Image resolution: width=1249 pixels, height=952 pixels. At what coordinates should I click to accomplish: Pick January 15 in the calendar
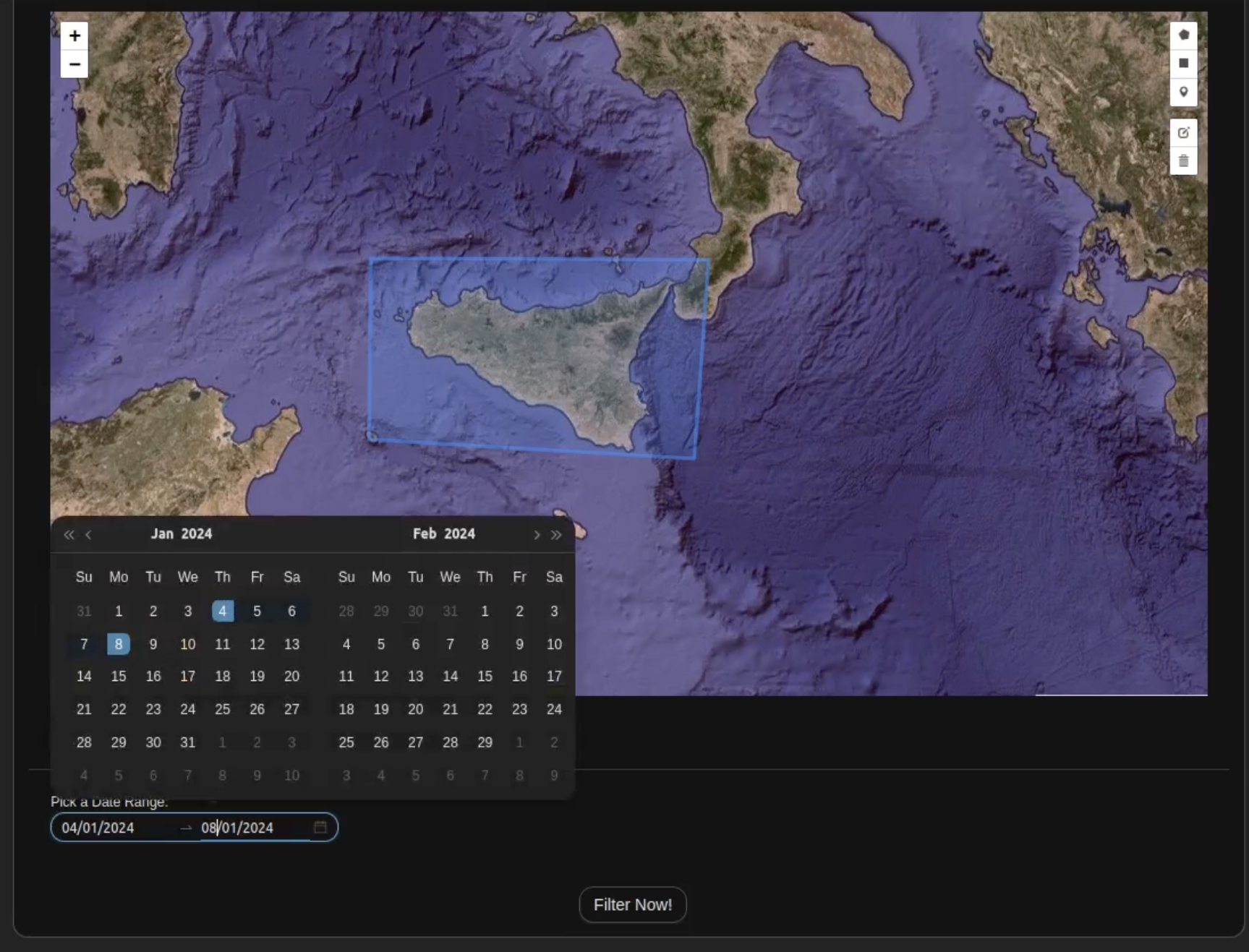click(119, 677)
